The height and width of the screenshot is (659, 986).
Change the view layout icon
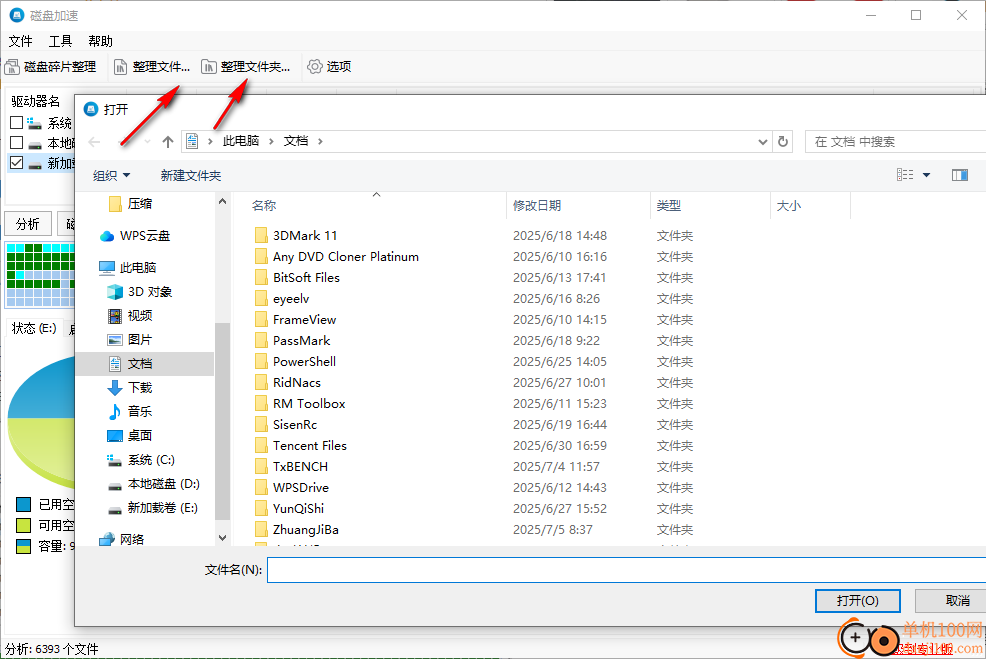coord(905,175)
